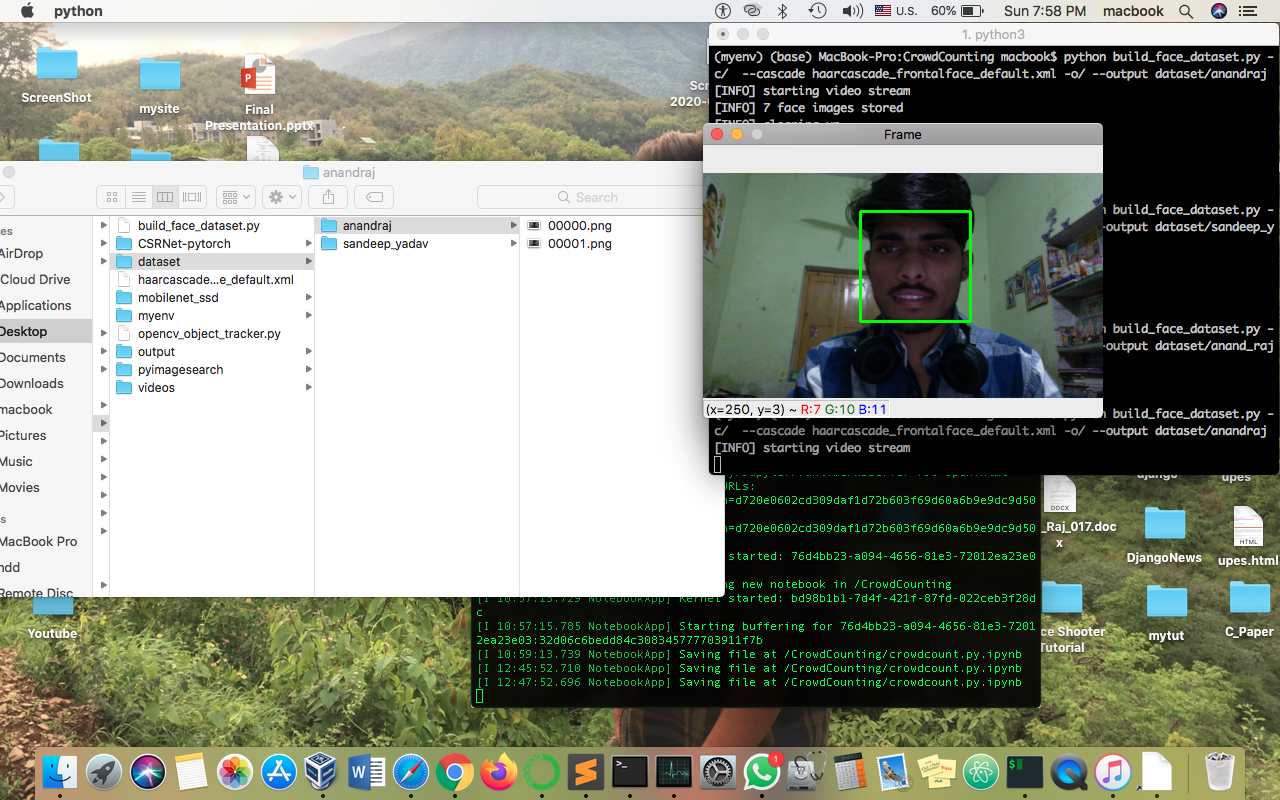Open Microsoft Word in the Dock
Image resolution: width=1280 pixels, height=800 pixels.
pyautogui.click(x=367, y=771)
